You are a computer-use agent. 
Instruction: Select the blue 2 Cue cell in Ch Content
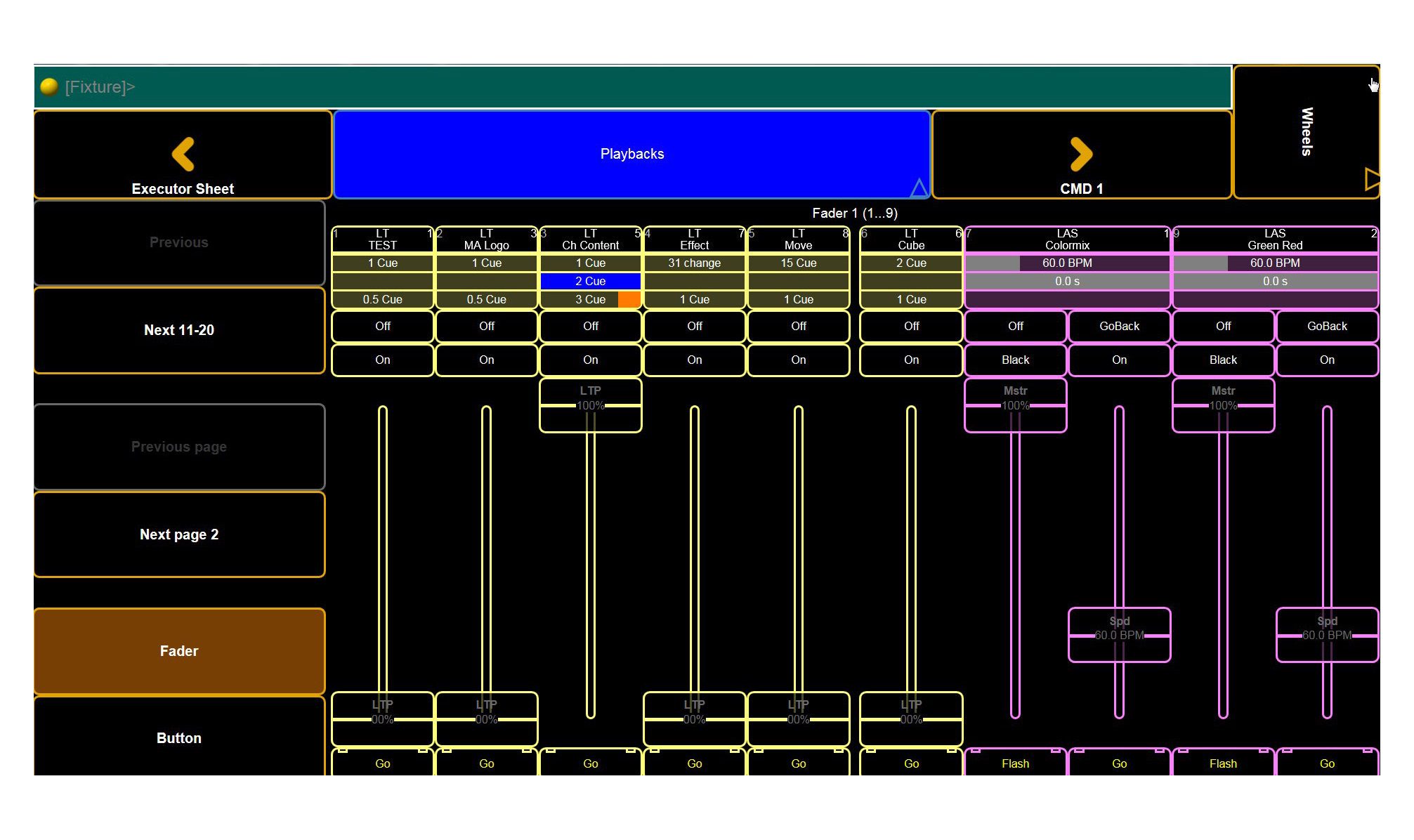590,282
